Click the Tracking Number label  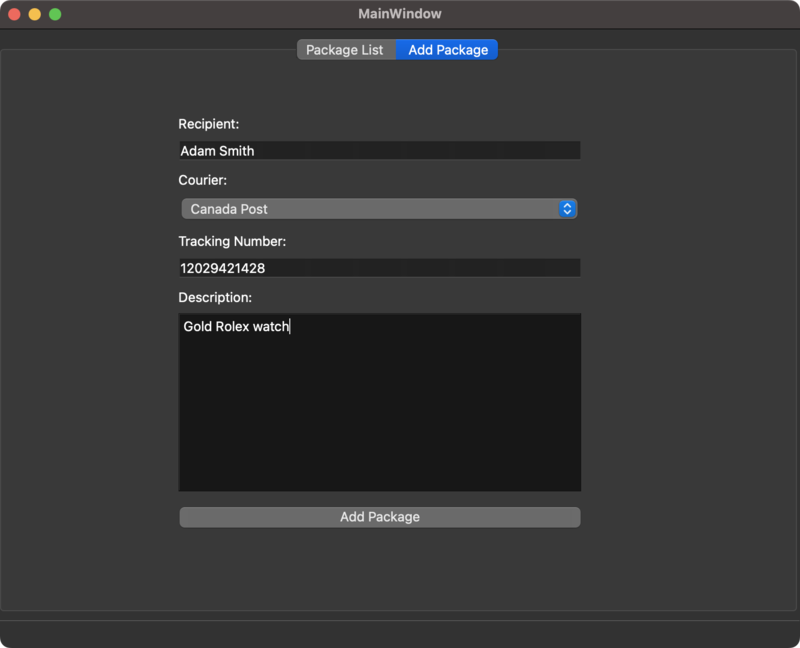point(232,241)
